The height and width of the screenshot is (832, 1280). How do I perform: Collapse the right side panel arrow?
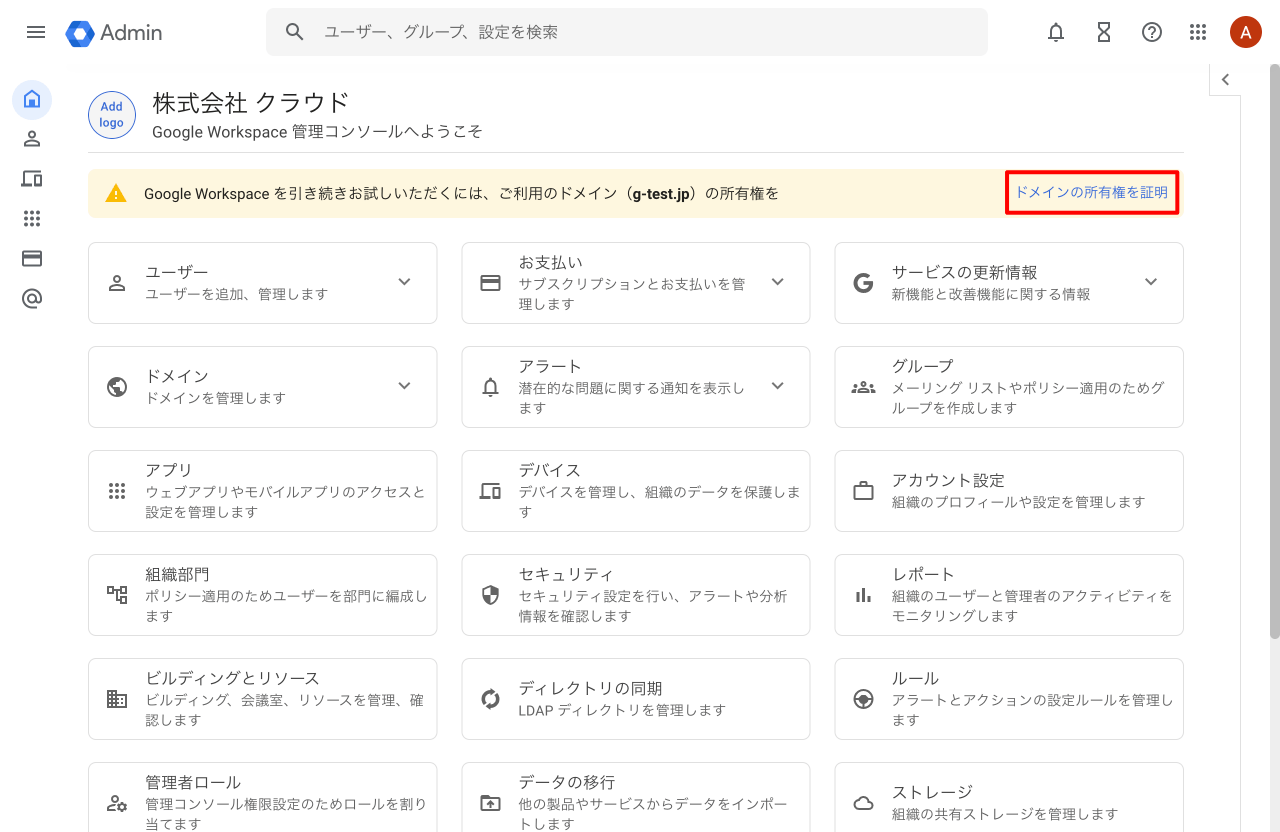(1225, 80)
